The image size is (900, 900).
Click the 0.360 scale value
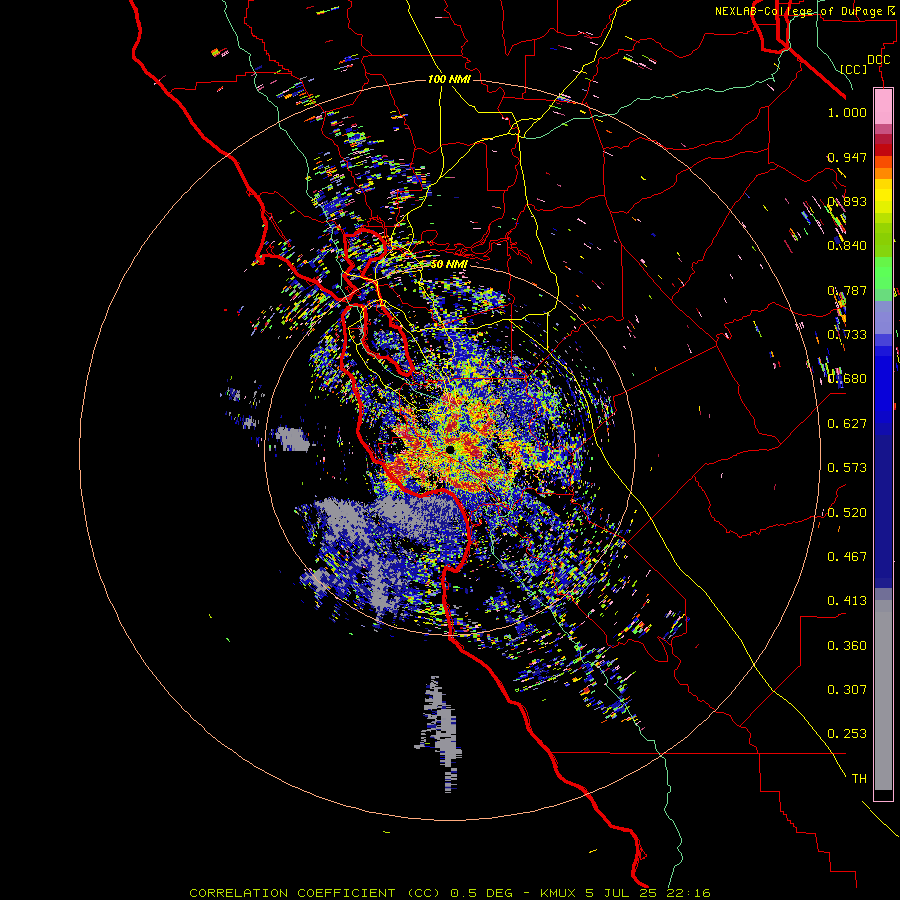click(847, 646)
